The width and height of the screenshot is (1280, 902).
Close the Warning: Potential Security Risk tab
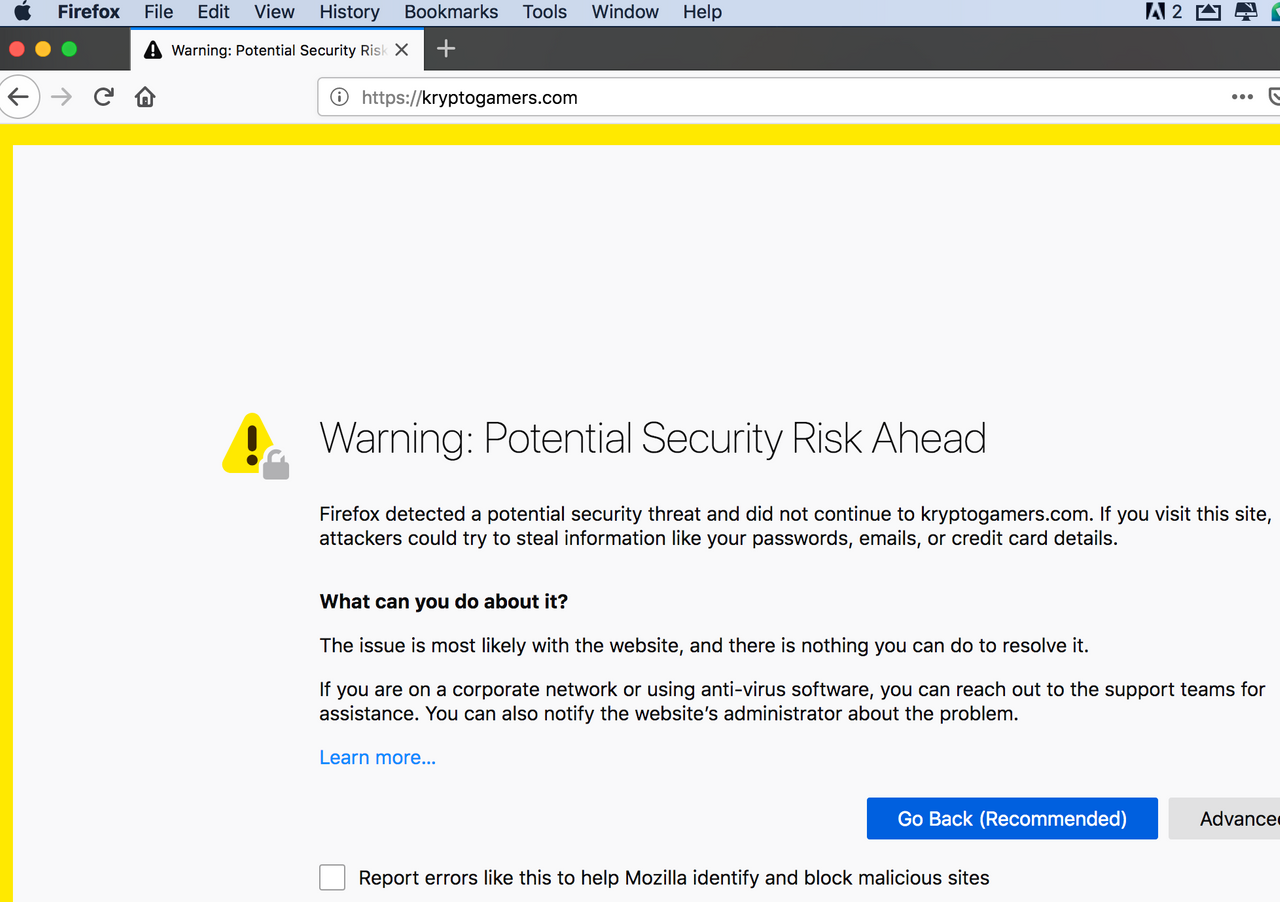(x=401, y=50)
